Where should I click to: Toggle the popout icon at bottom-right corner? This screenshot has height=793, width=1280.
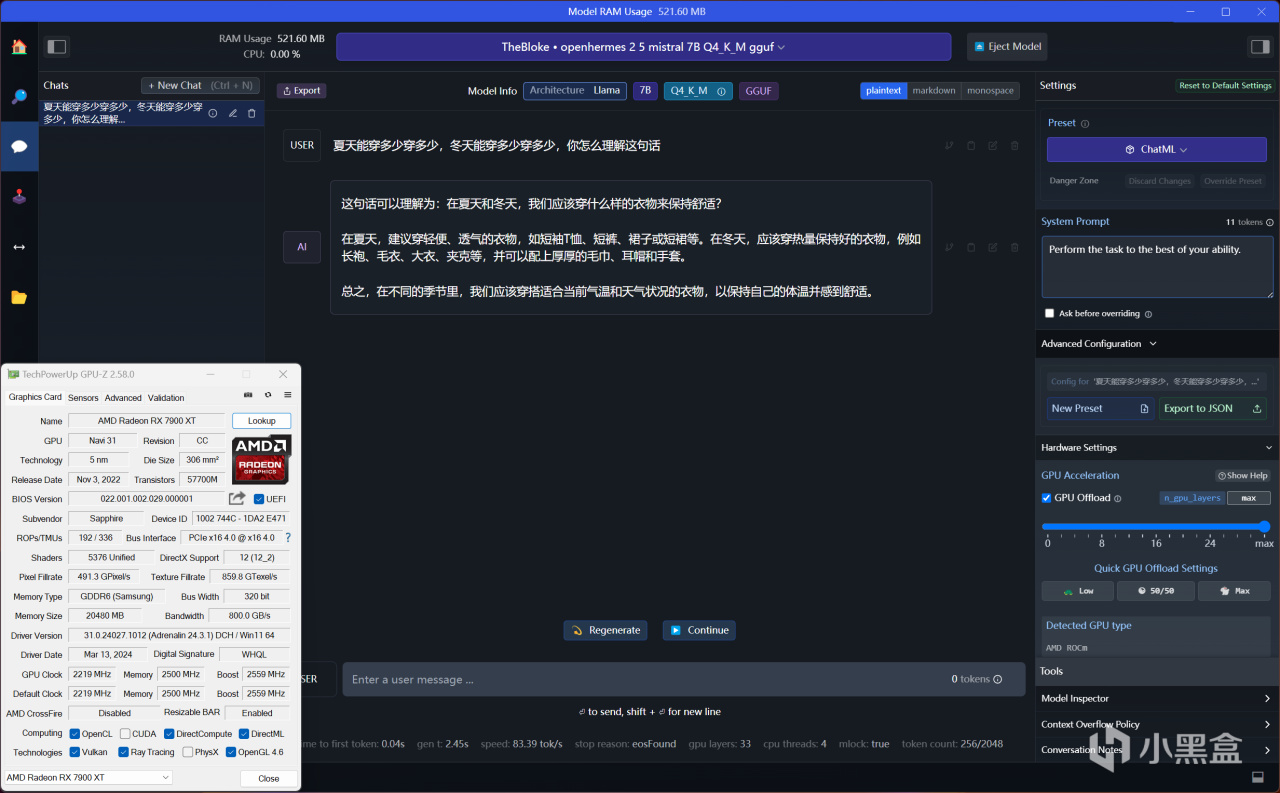coord(1258,778)
